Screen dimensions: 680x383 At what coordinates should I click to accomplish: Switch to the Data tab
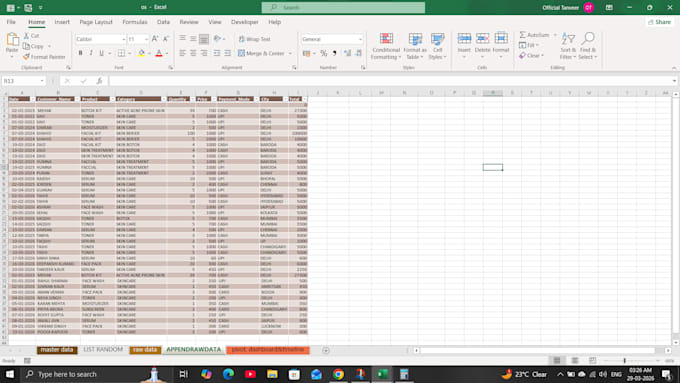tap(163, 22)
